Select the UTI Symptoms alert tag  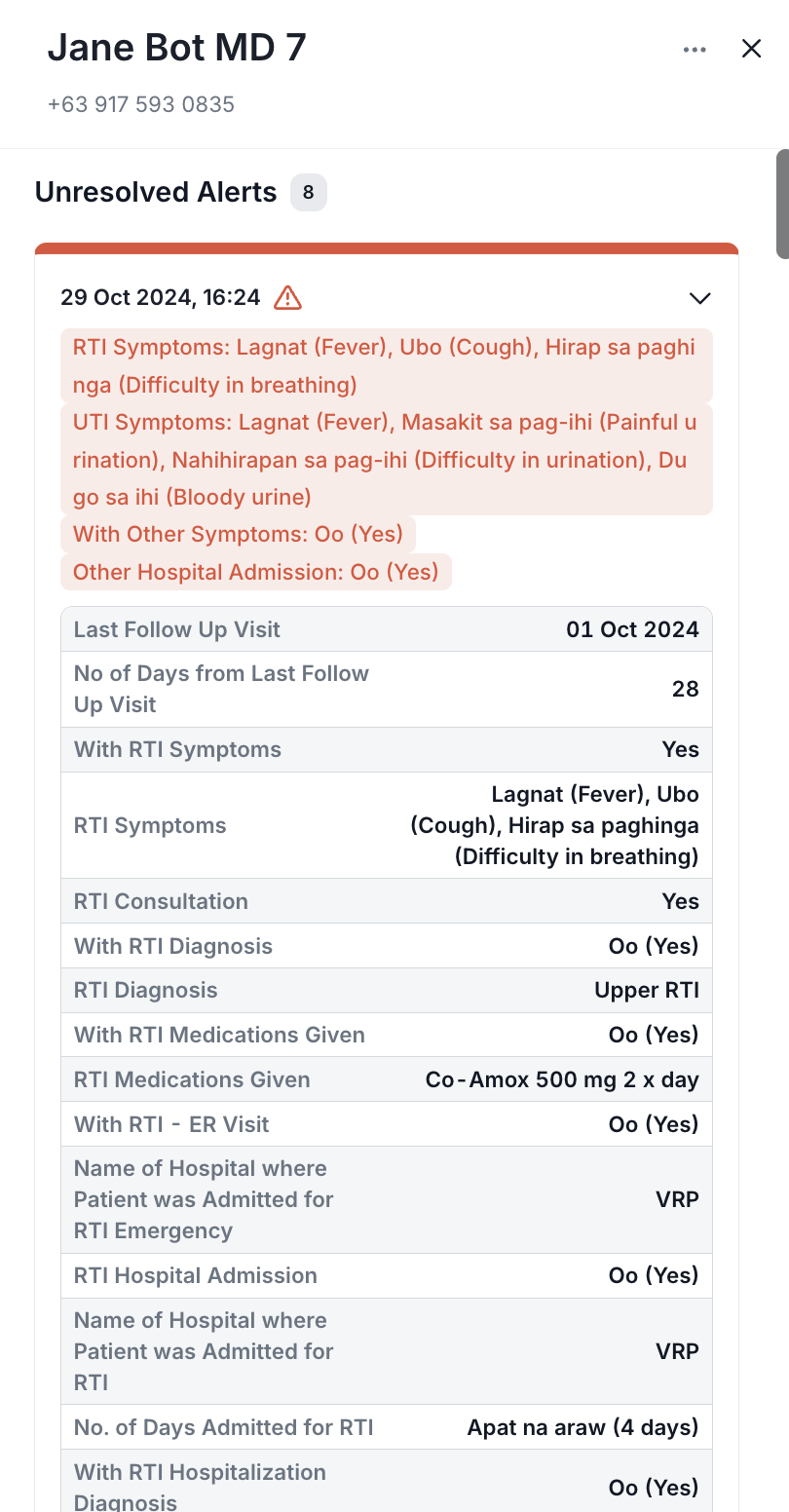click(386, 460)
